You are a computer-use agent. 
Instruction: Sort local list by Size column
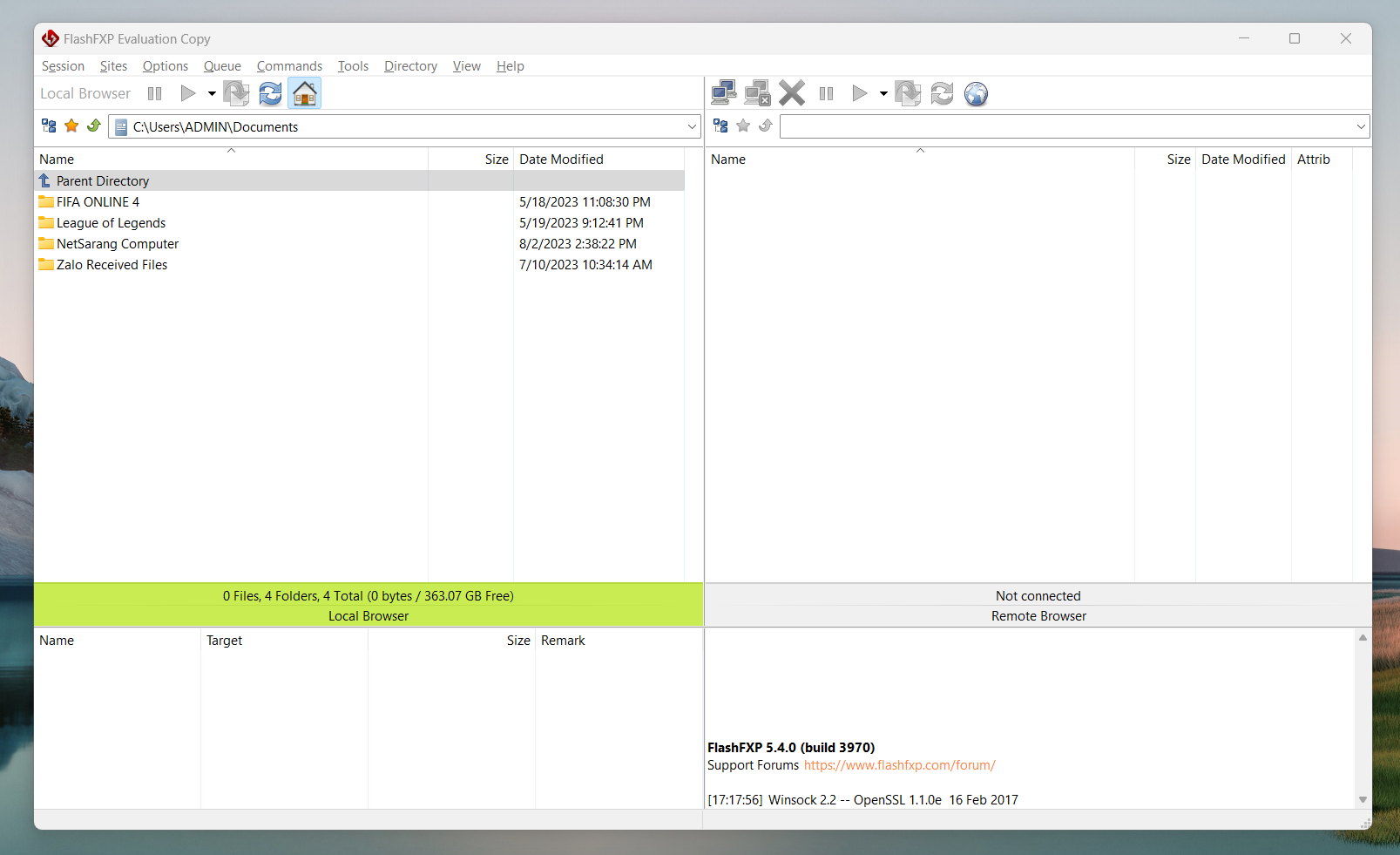click(470, 159)
